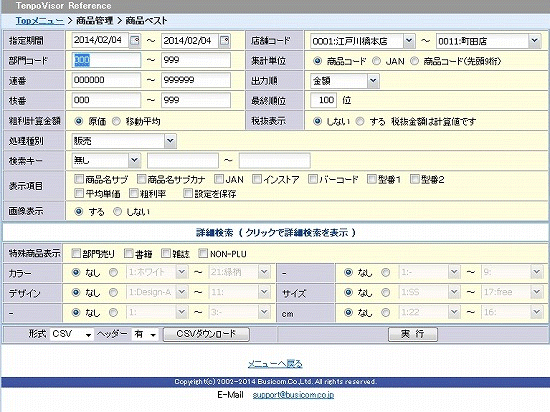
Task: Open デザイン 1:Design-A dropdown
Action: [x=157, y=292]
